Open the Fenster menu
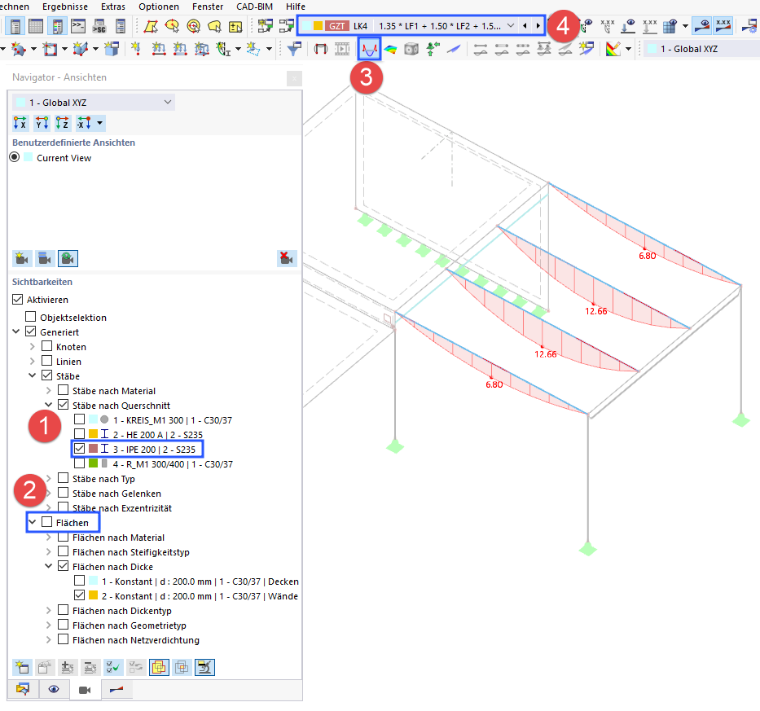This screenshot has height=711, width=760. 207,6
